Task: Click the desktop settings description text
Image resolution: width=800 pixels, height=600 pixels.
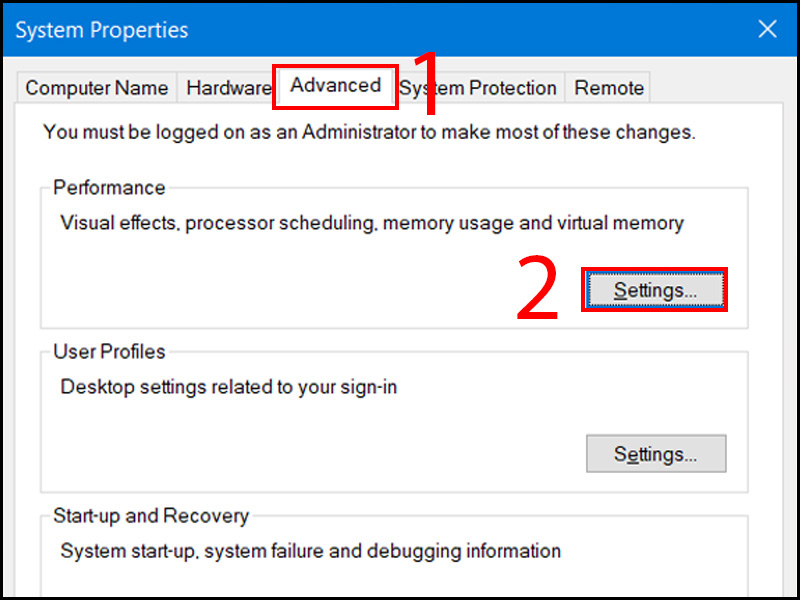Action: point(229,386)
